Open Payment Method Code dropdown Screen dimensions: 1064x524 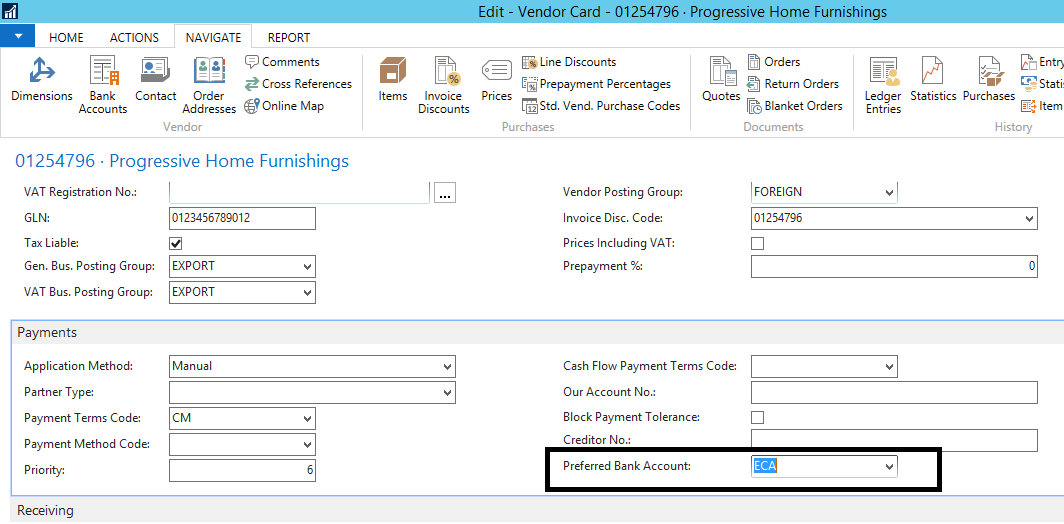pyautogui.click(x=308, y=445)
